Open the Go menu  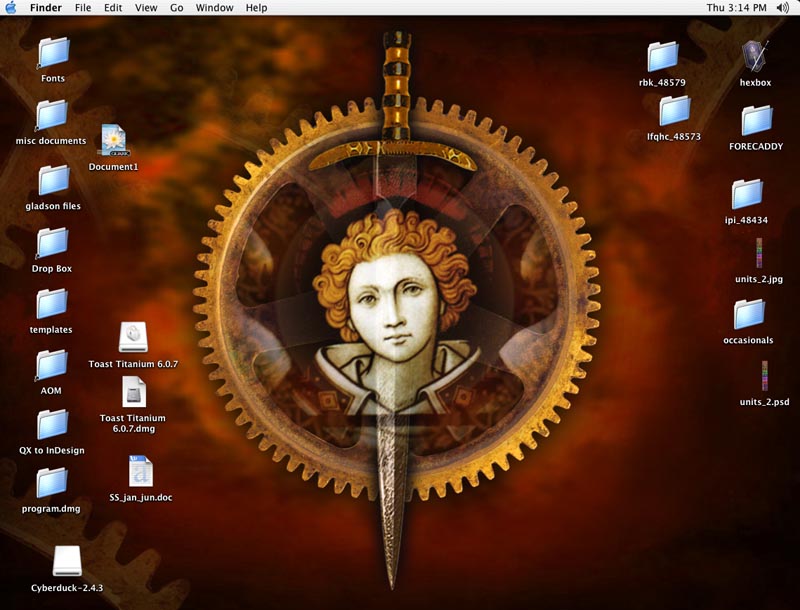[176, 8]
